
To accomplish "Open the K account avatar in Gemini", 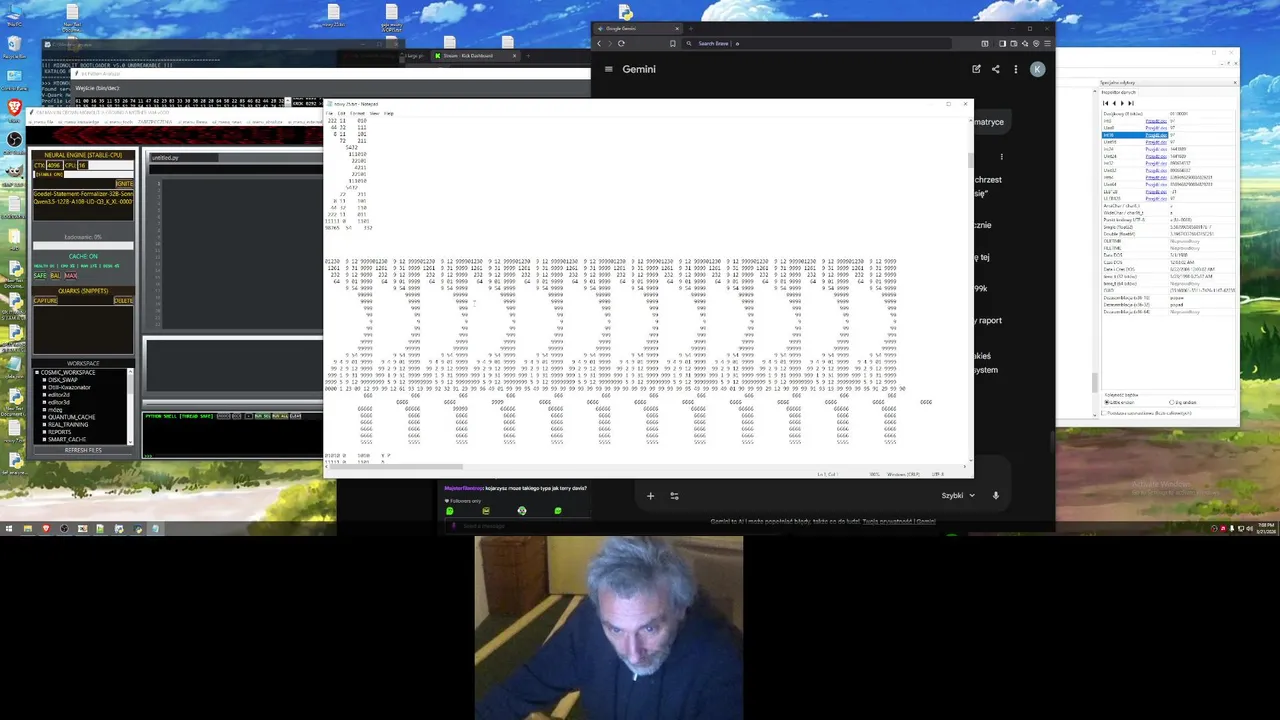I will coord(1037,69).
